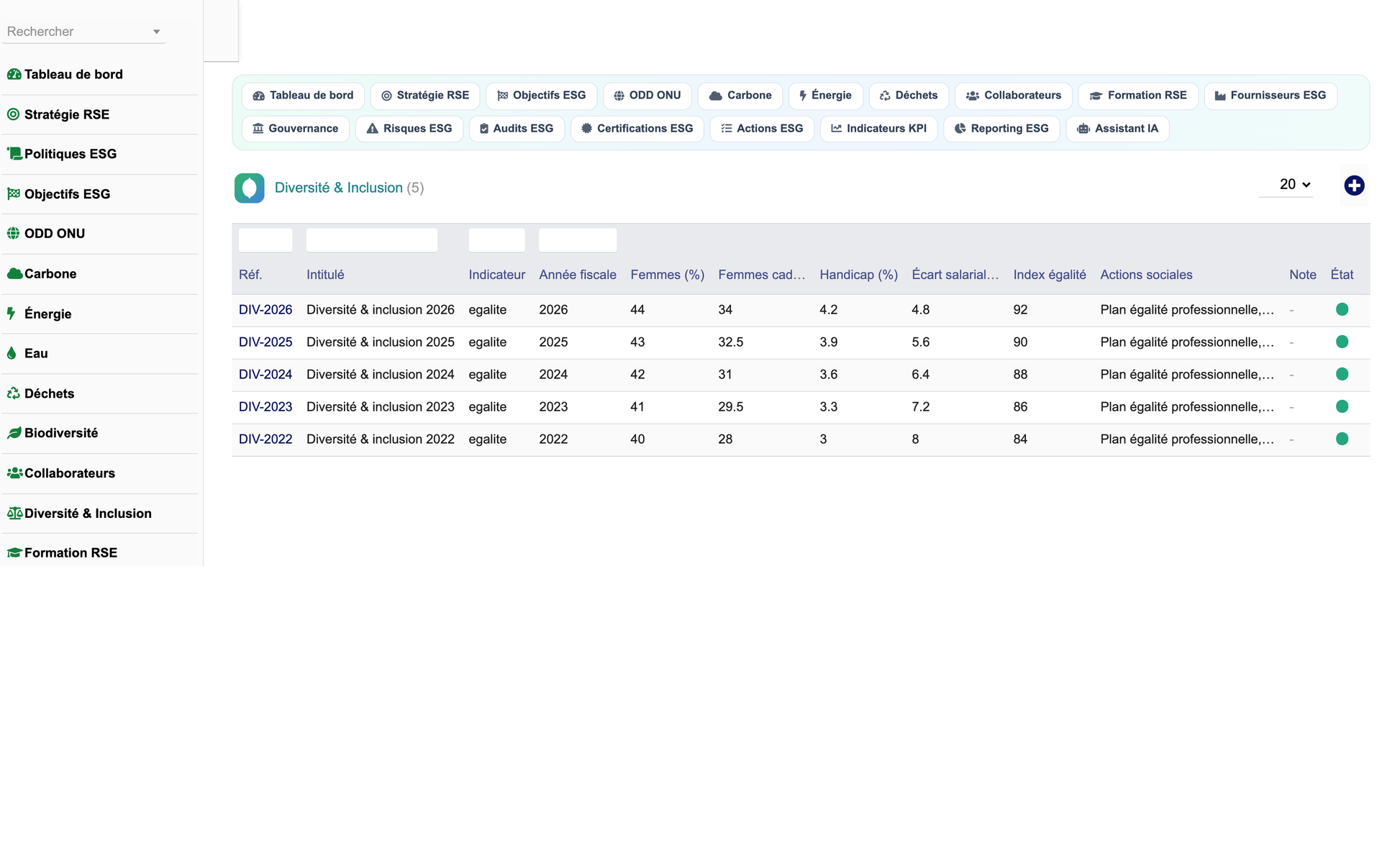Image resolution: width=1400 pixels, height=866 pixels.
Task: Click the green state dot for DIV-2023
Action: click(1342, 406)
